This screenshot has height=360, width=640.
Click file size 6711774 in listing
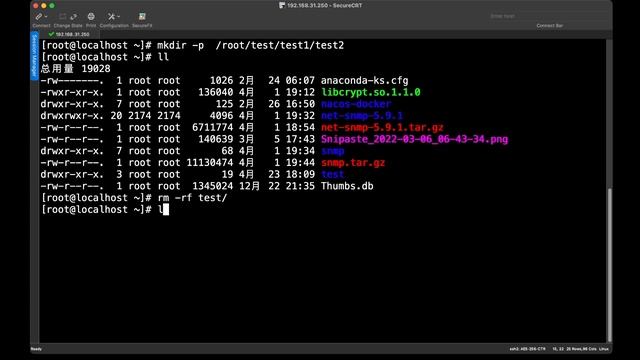213,127
